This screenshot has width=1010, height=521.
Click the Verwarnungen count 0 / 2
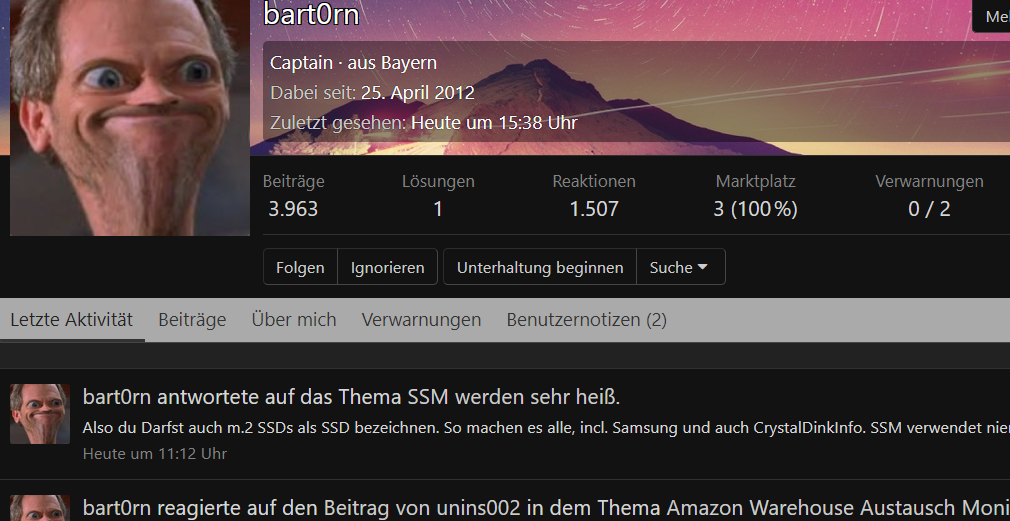(x=929, y=209)
